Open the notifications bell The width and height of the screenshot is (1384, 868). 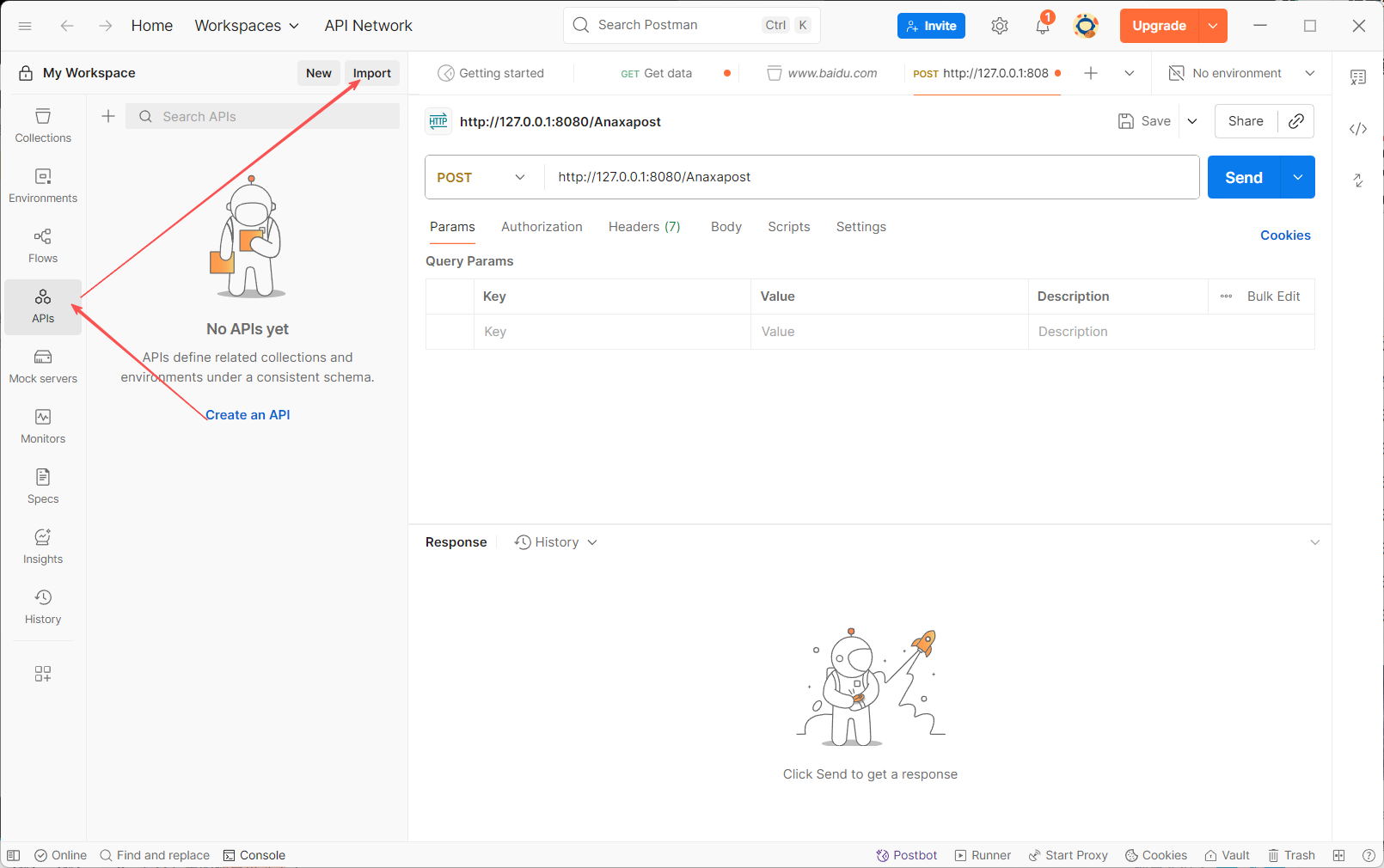click(1043, 26)
